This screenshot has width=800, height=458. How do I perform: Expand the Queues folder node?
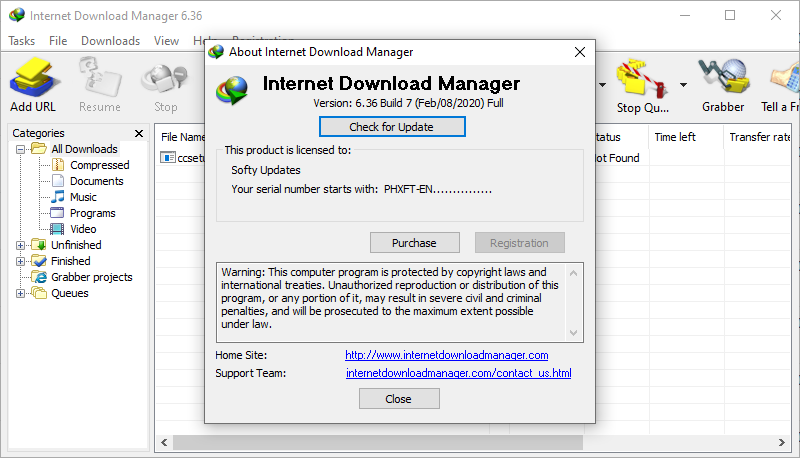click(20, 293)
